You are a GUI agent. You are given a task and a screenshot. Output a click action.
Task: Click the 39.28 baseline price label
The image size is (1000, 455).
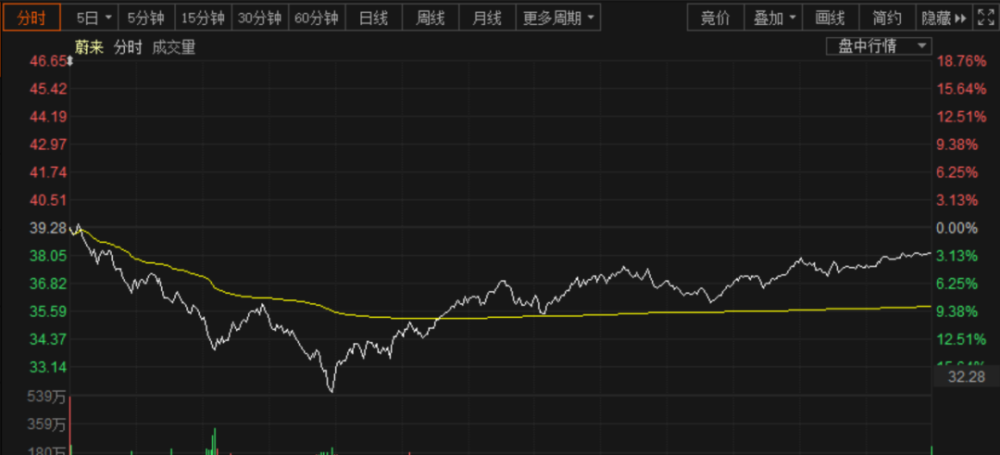point(48,228)
